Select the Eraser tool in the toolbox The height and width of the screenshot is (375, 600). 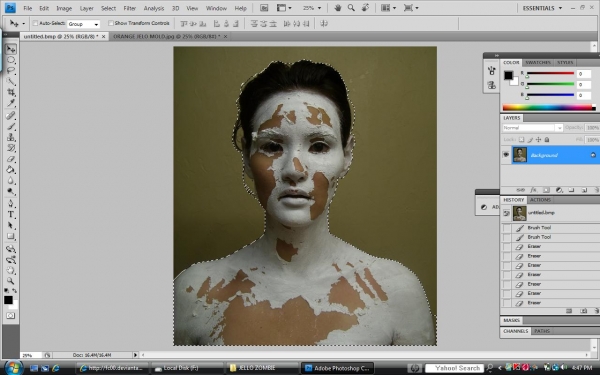11,159
